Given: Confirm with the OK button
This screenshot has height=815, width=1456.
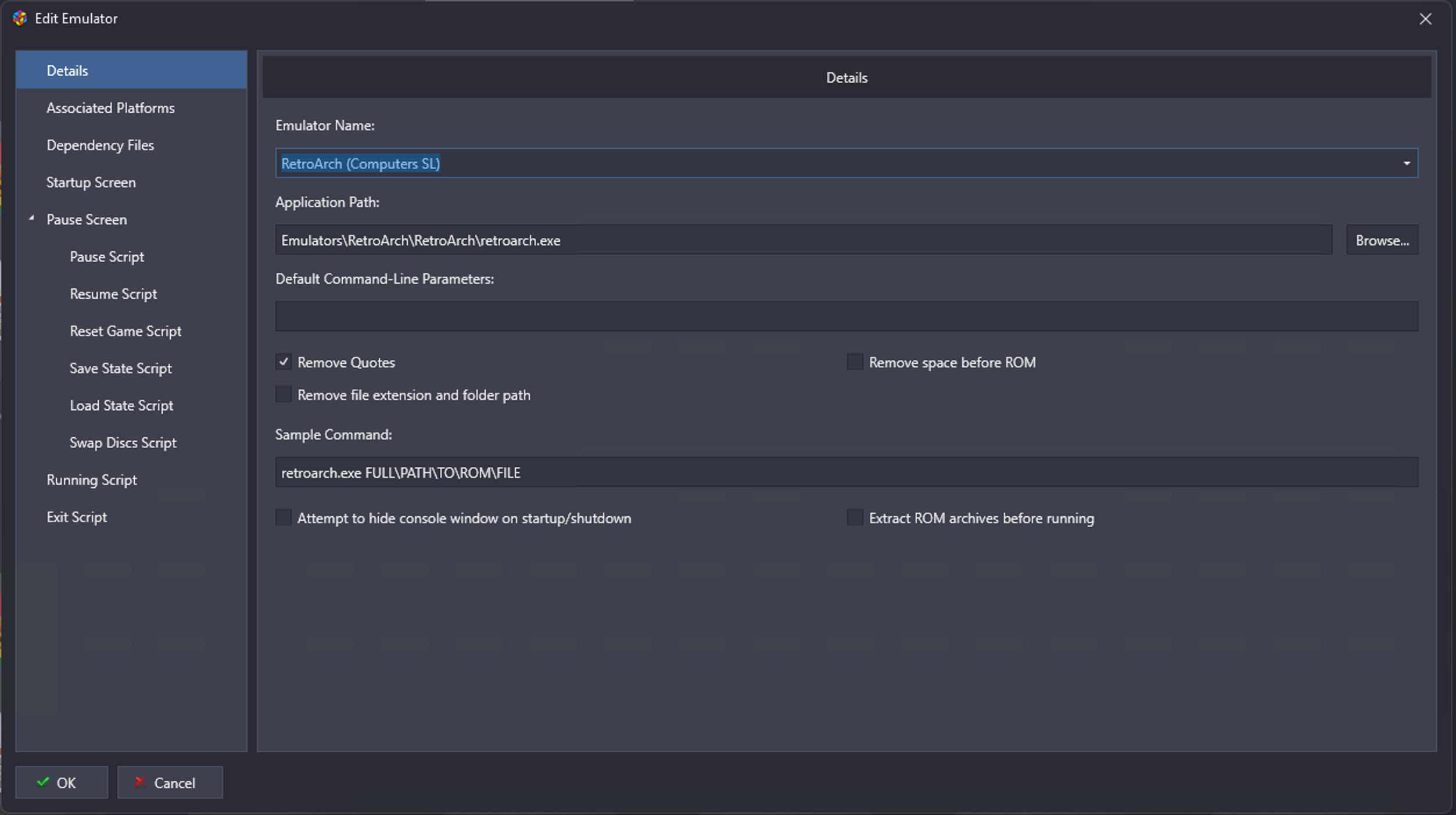Looking at the screenshot, I should point(62,782).
